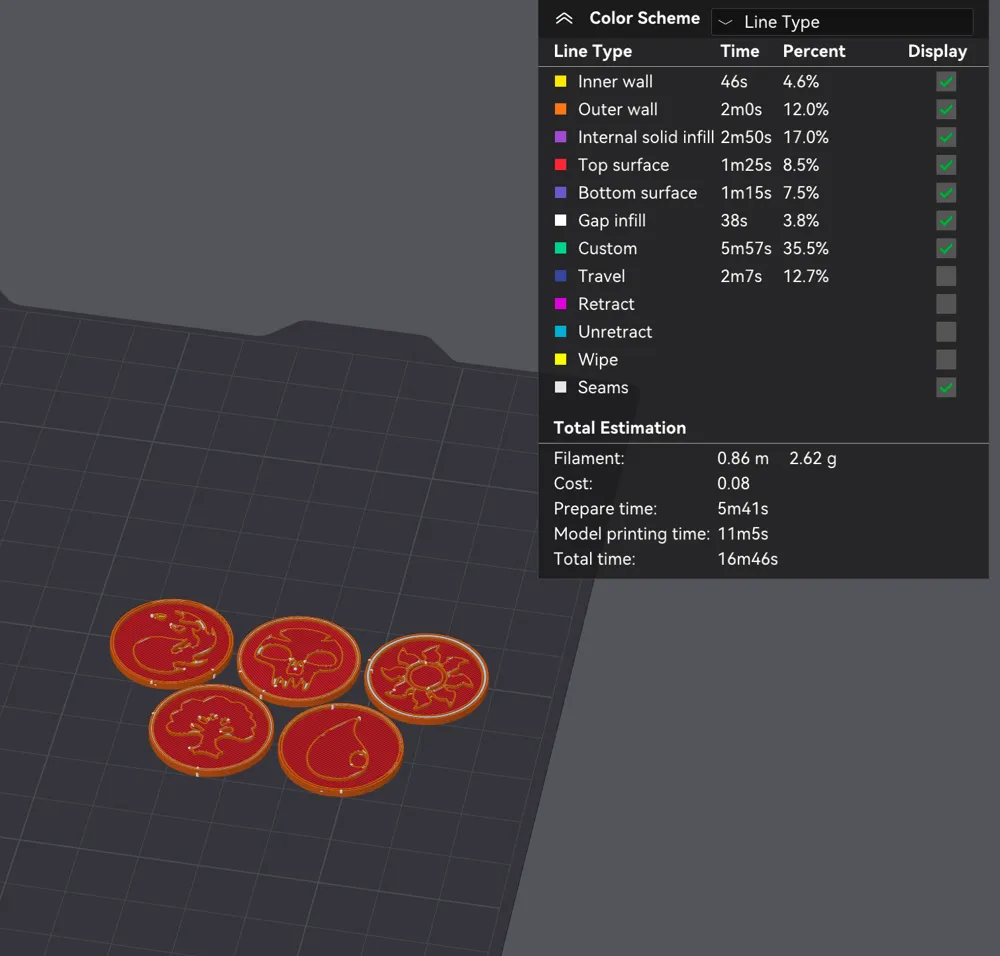The height and width of the screenshot is (956, 1000).
Task: Select the sun symbol coin model
Action: pyautogui.click(x=426, y=677)
